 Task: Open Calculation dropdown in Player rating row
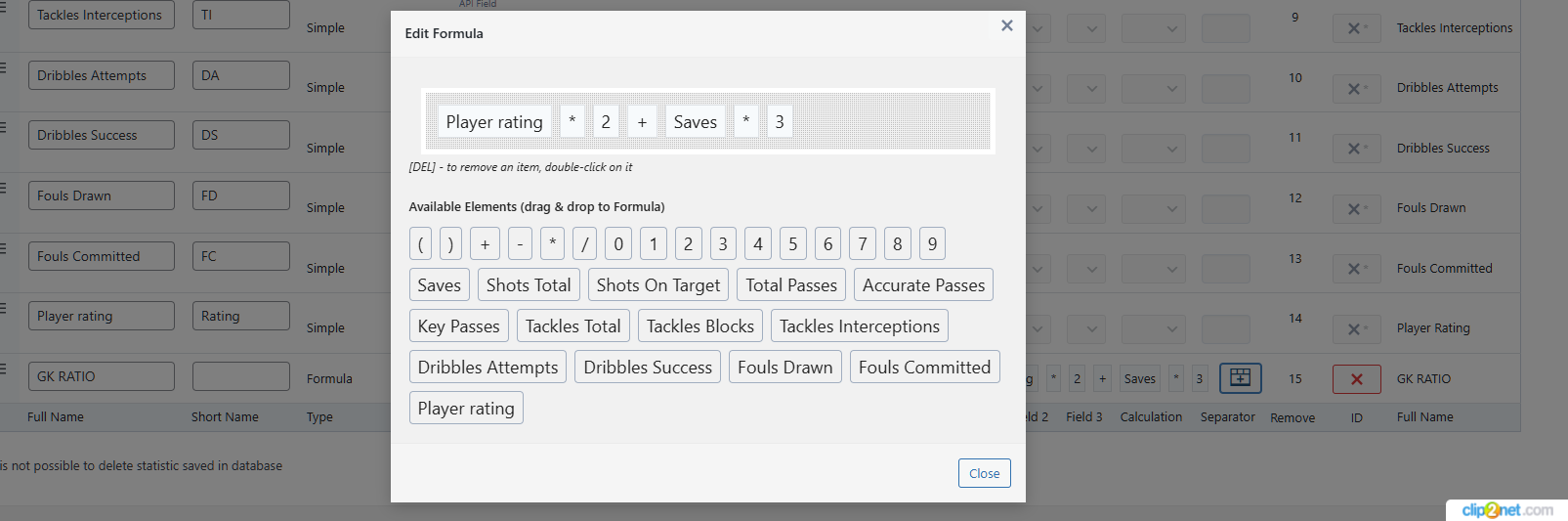1153,329
